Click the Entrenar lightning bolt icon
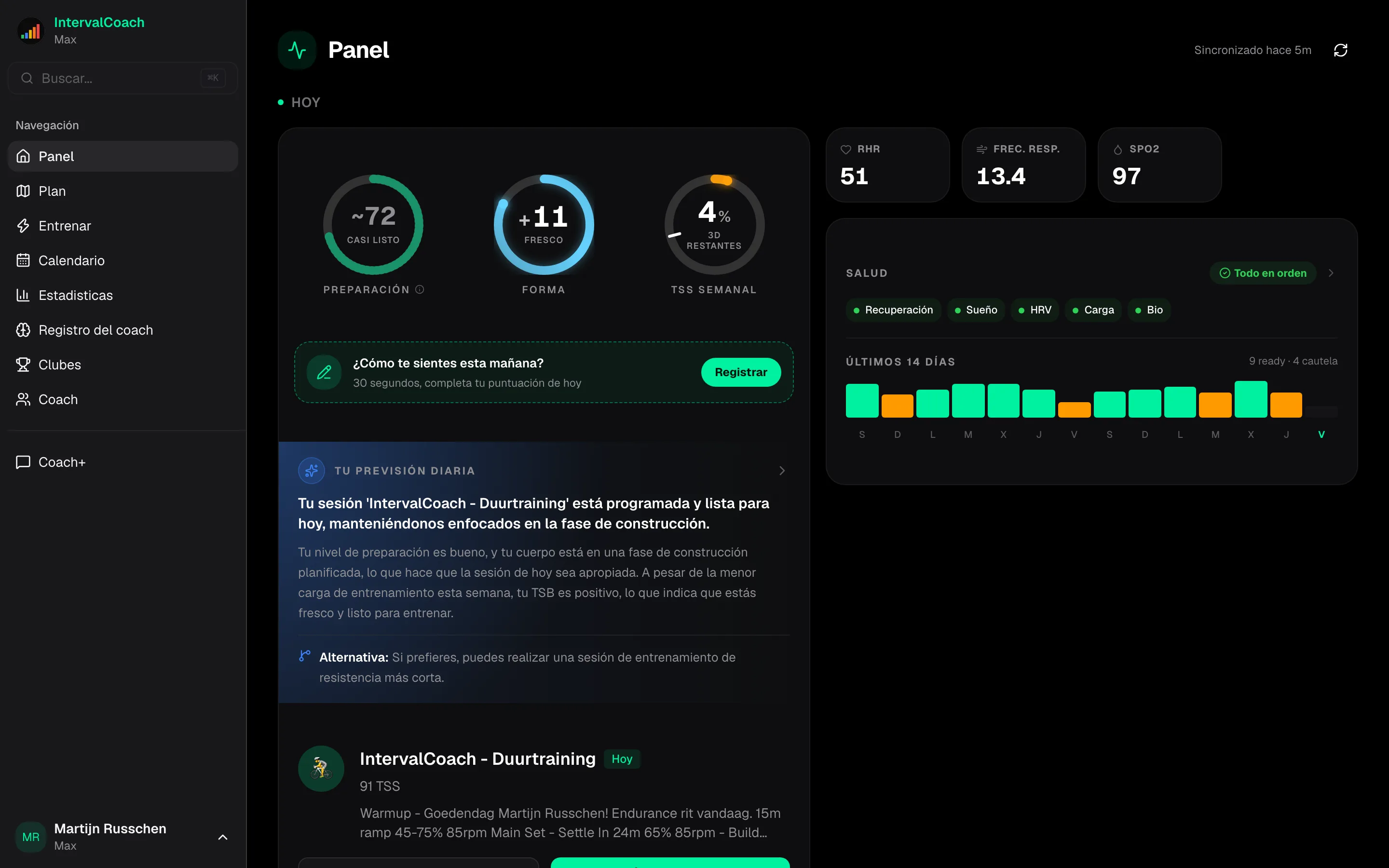 pos(23,226)
